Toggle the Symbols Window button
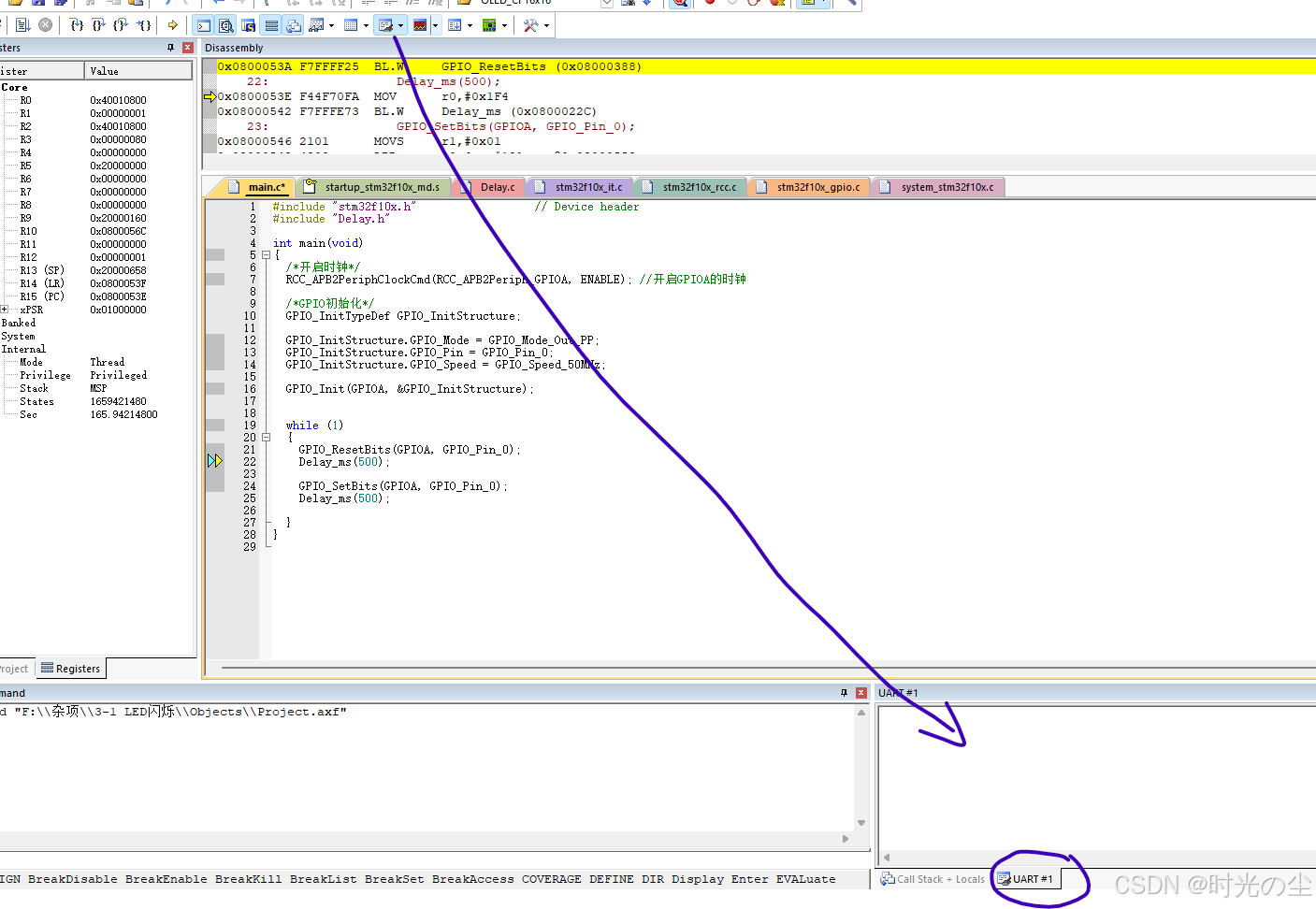The image size is (1316, 909). 249,25
